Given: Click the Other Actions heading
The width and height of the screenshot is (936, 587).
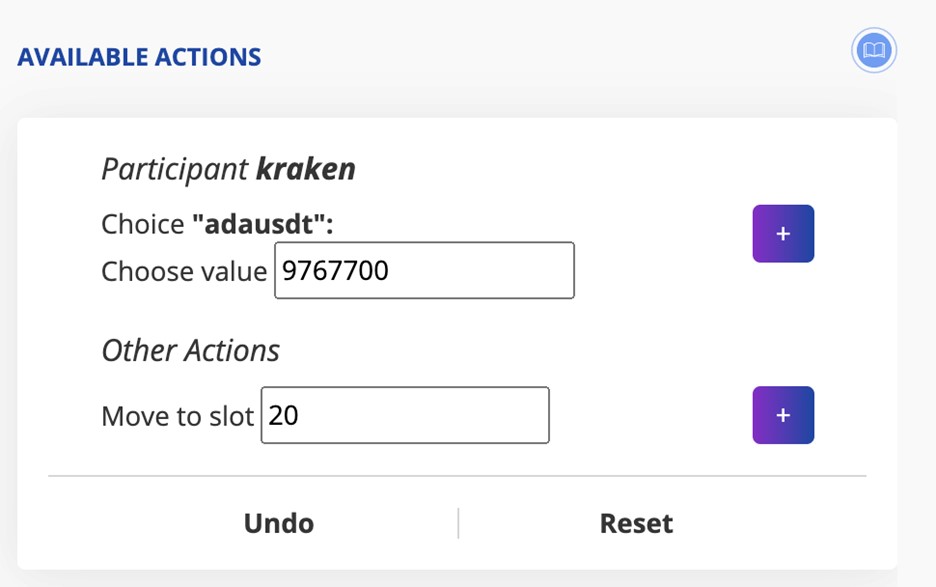Looking at the screenshot, I should [190, 350].
